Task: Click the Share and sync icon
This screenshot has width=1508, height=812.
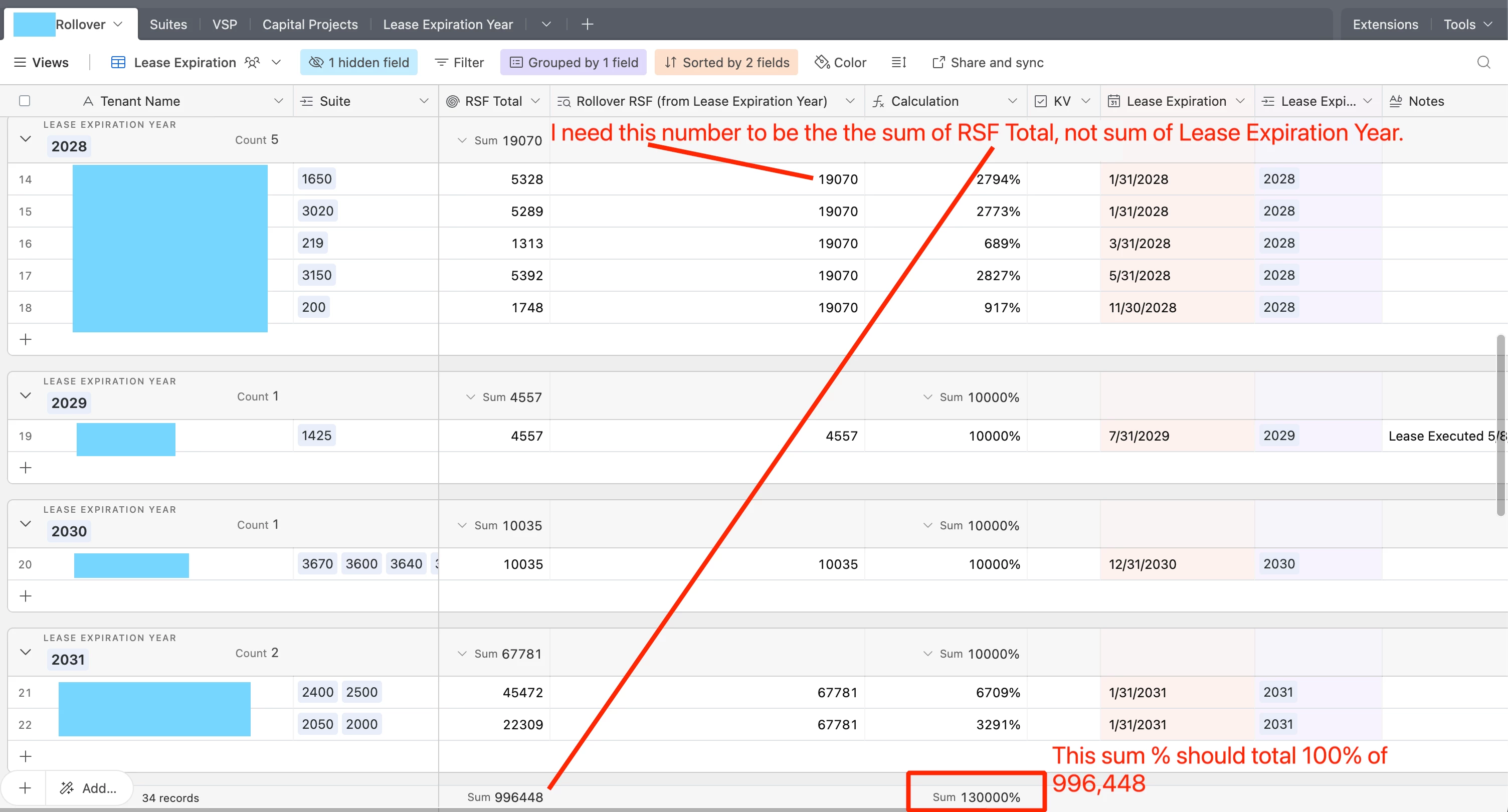Action: point(938,62)
